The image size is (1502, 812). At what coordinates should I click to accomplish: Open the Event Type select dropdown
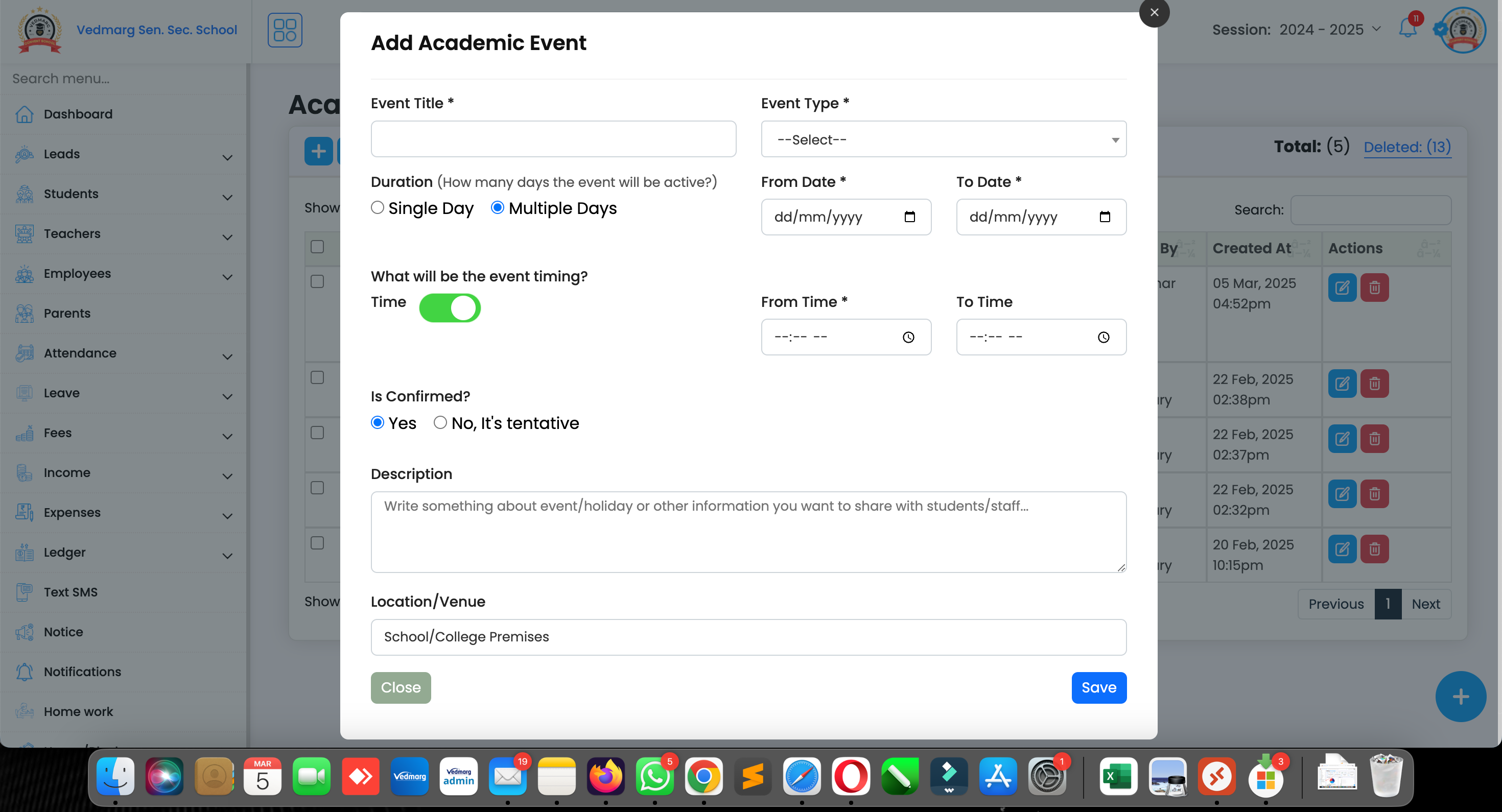tap(943, 139)
